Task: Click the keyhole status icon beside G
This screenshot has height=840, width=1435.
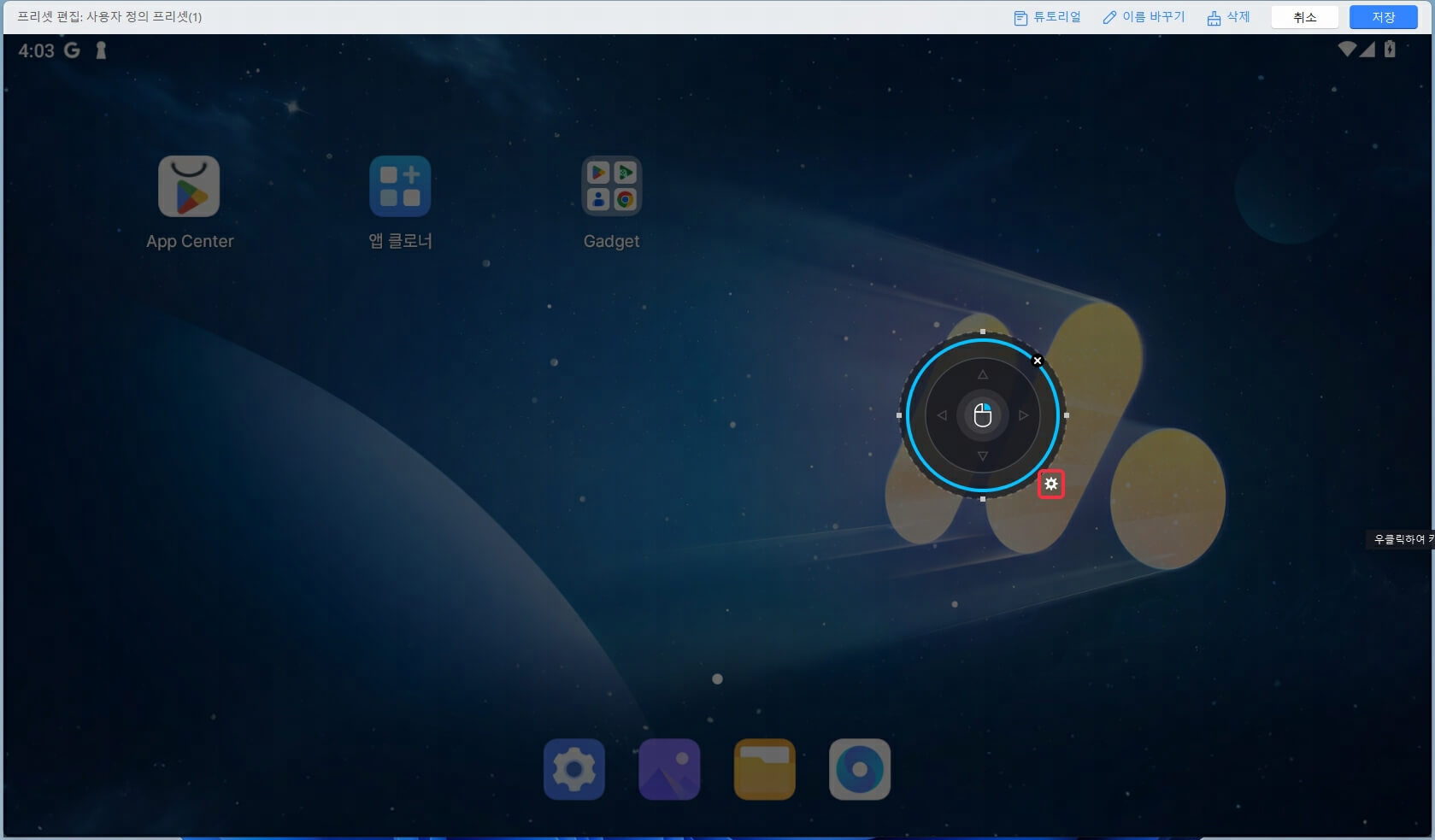Action: [x=101, y=50]
